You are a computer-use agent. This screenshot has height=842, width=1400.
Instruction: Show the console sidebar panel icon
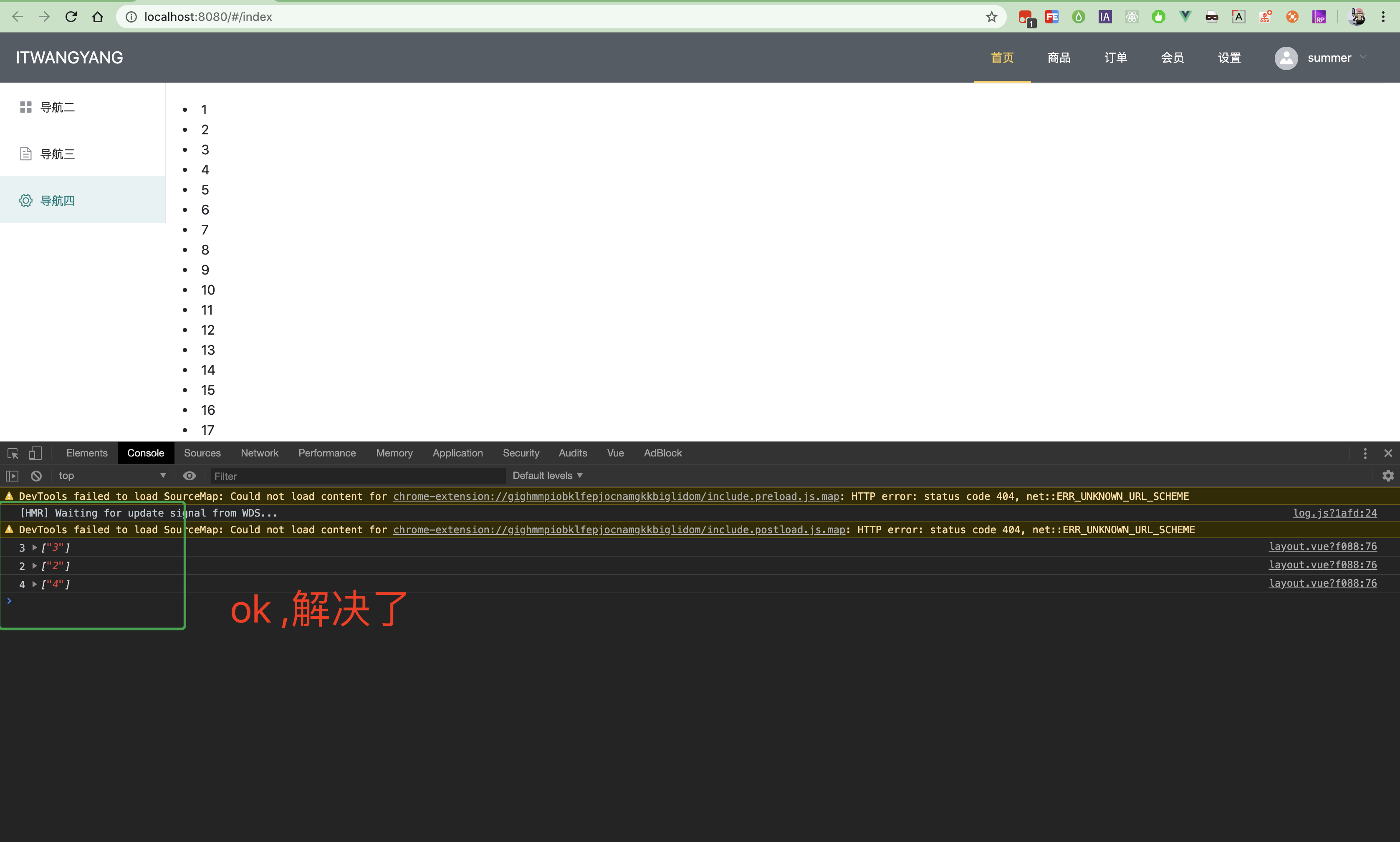[12, 476]
